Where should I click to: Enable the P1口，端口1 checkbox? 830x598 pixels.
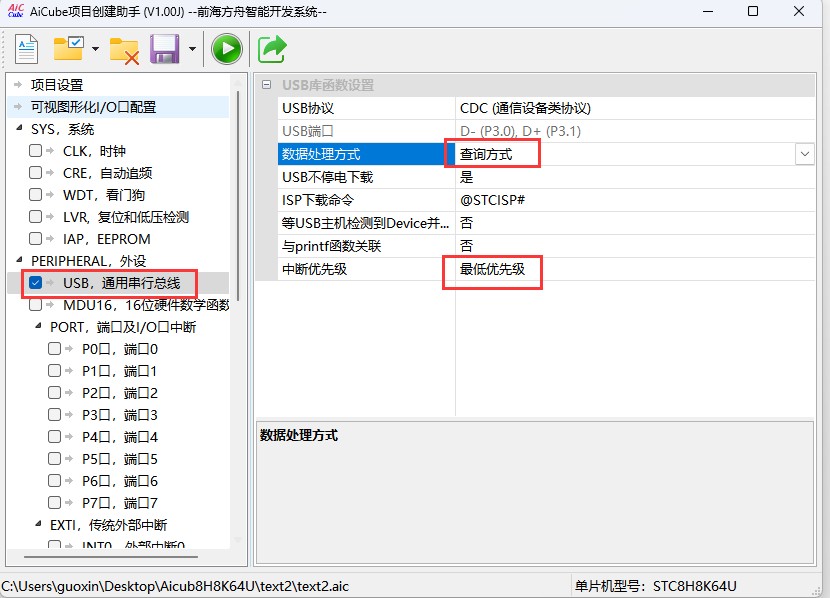coord(55,370)
